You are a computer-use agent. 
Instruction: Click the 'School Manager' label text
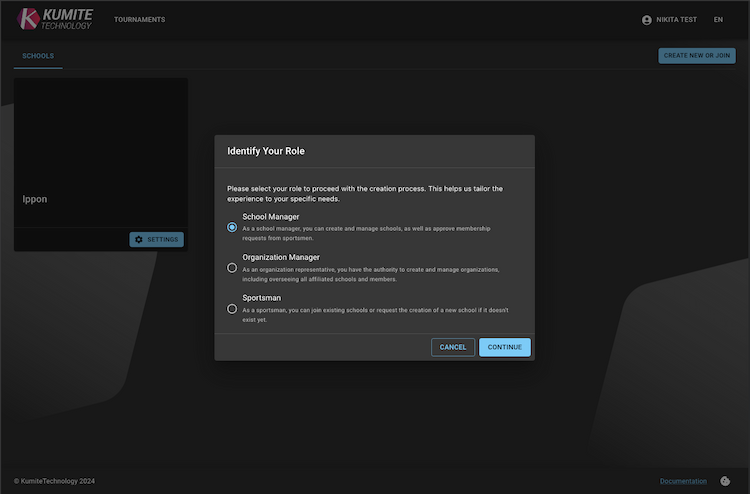coord(271,217)
